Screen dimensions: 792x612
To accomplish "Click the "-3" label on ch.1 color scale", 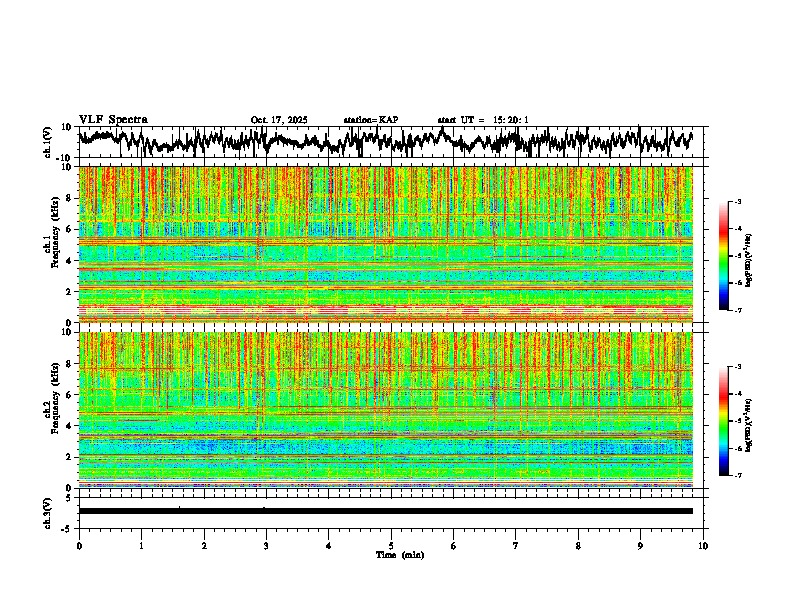I will point(738,201).
